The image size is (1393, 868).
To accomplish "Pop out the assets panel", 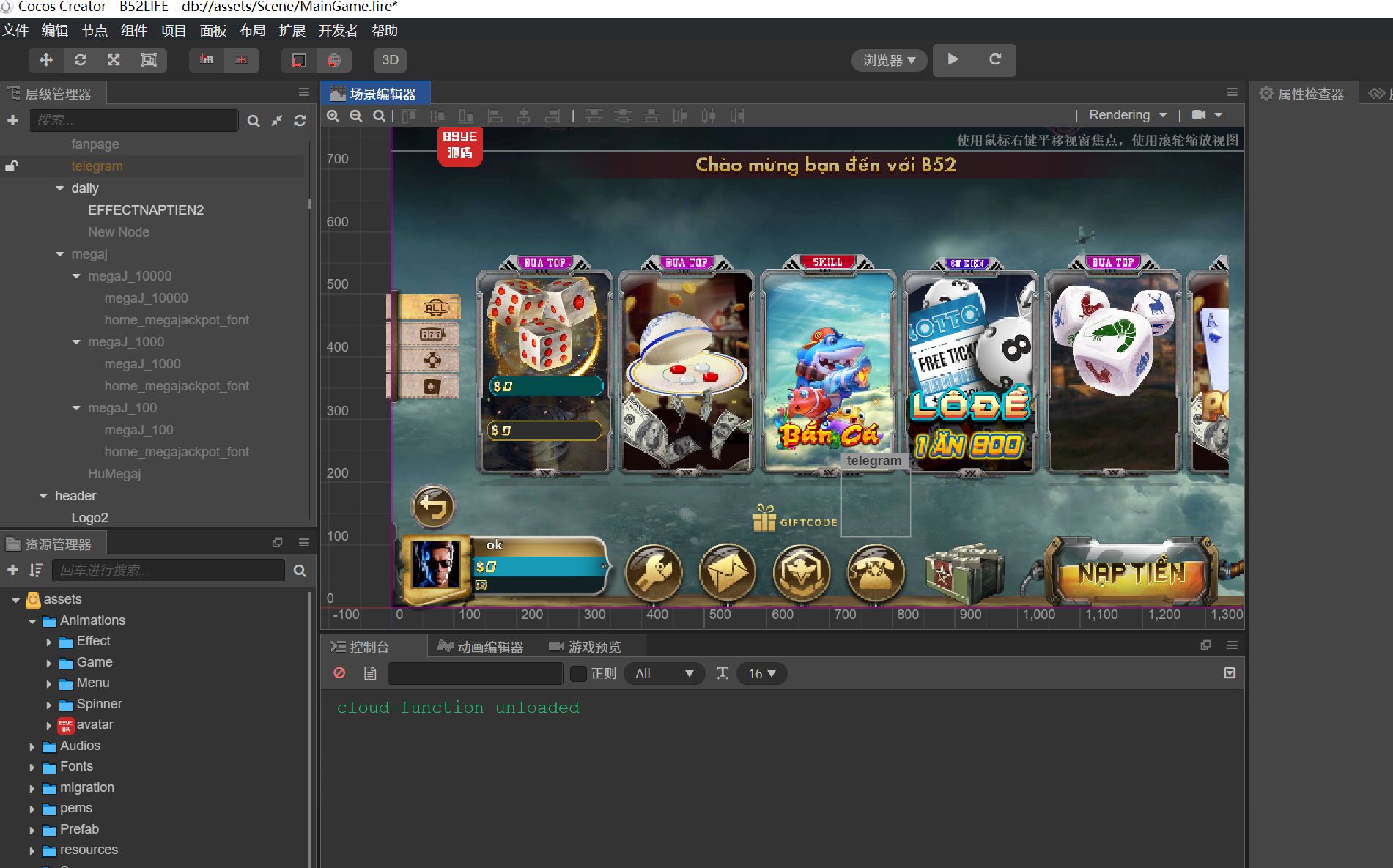I will coord(277,543).
